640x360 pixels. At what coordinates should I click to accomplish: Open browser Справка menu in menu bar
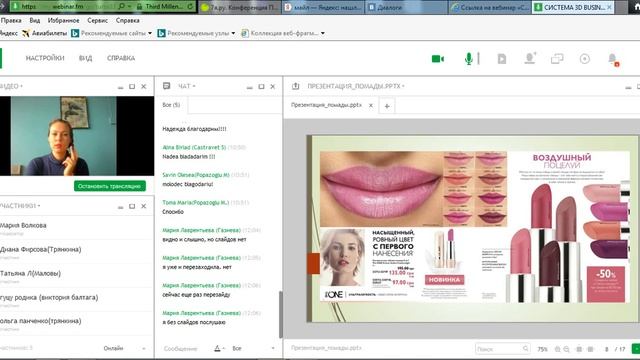click(x=127, y=20)
